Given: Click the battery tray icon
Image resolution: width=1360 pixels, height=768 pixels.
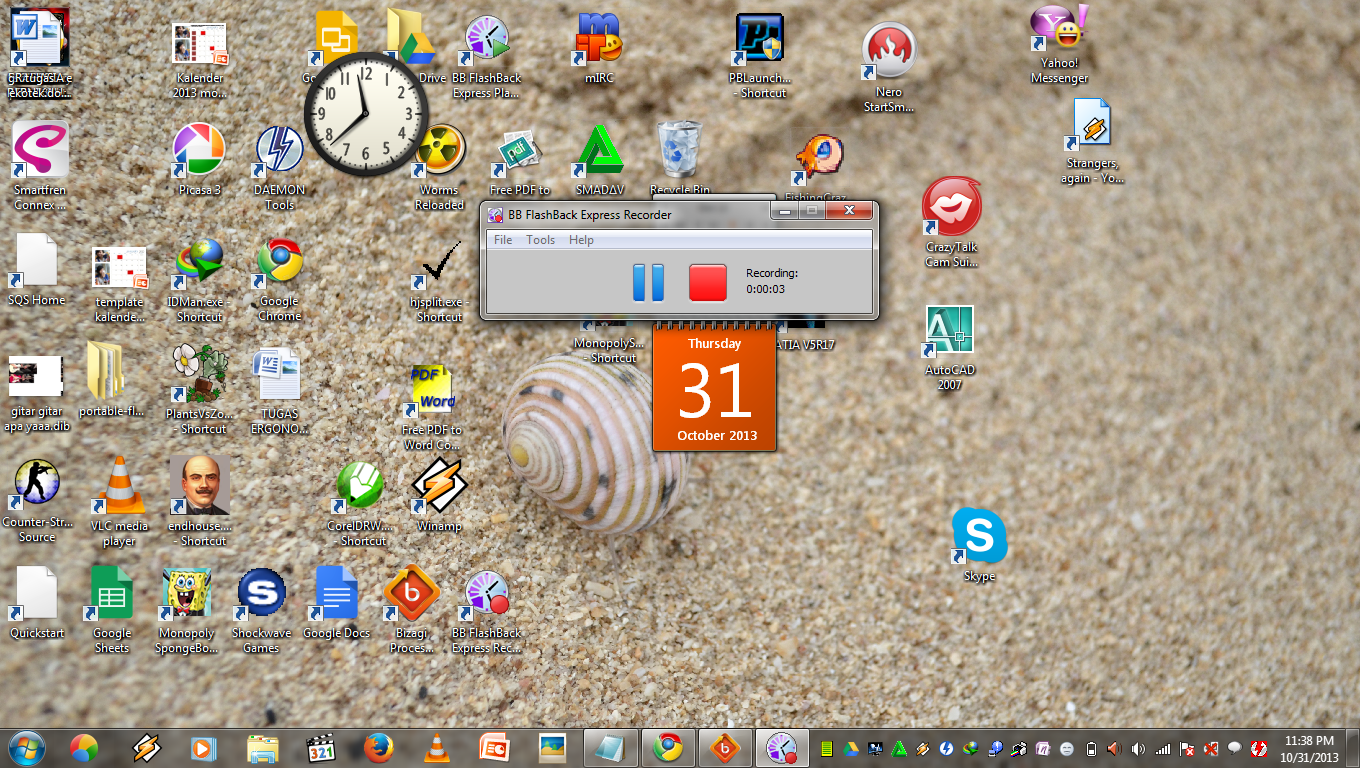Looking at the screenshot, I should coord(1091,748).
